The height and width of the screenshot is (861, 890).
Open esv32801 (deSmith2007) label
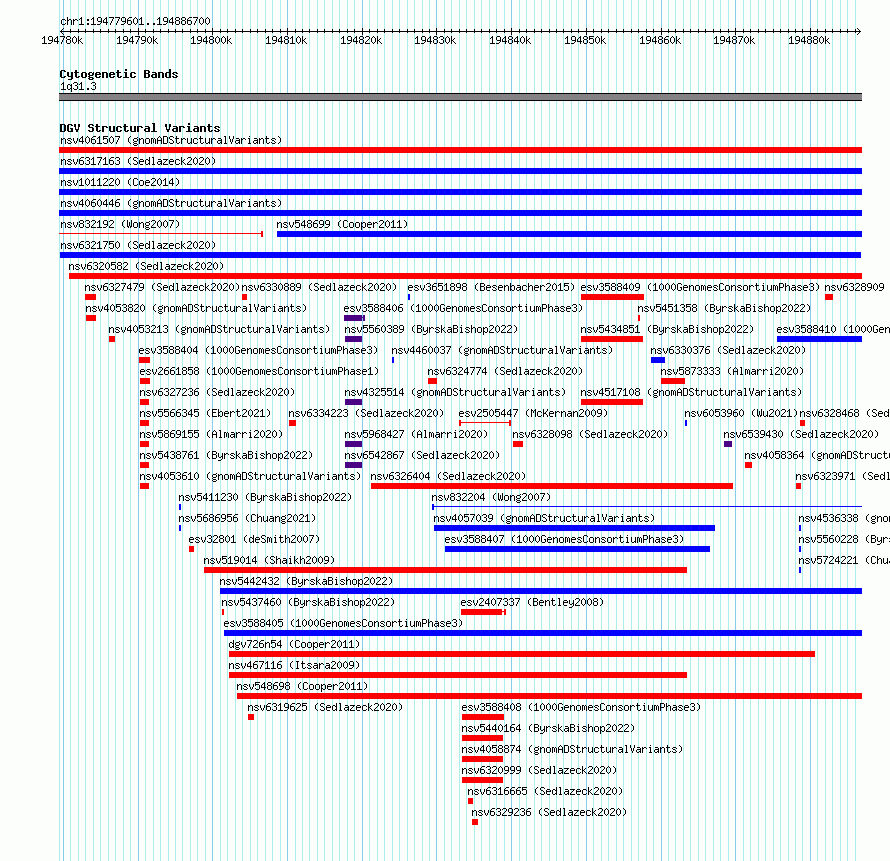[x=254, y=539]
